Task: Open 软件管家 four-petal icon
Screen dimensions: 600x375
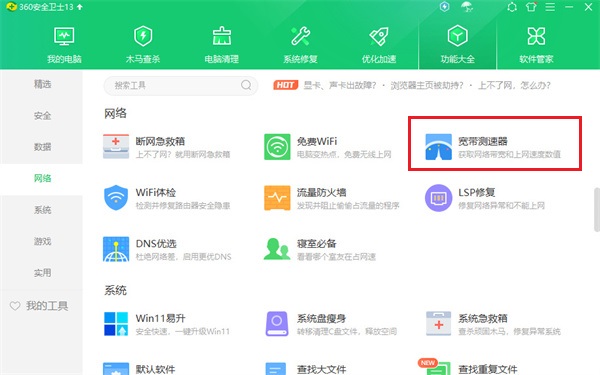Action: click(x=536, y=36)
